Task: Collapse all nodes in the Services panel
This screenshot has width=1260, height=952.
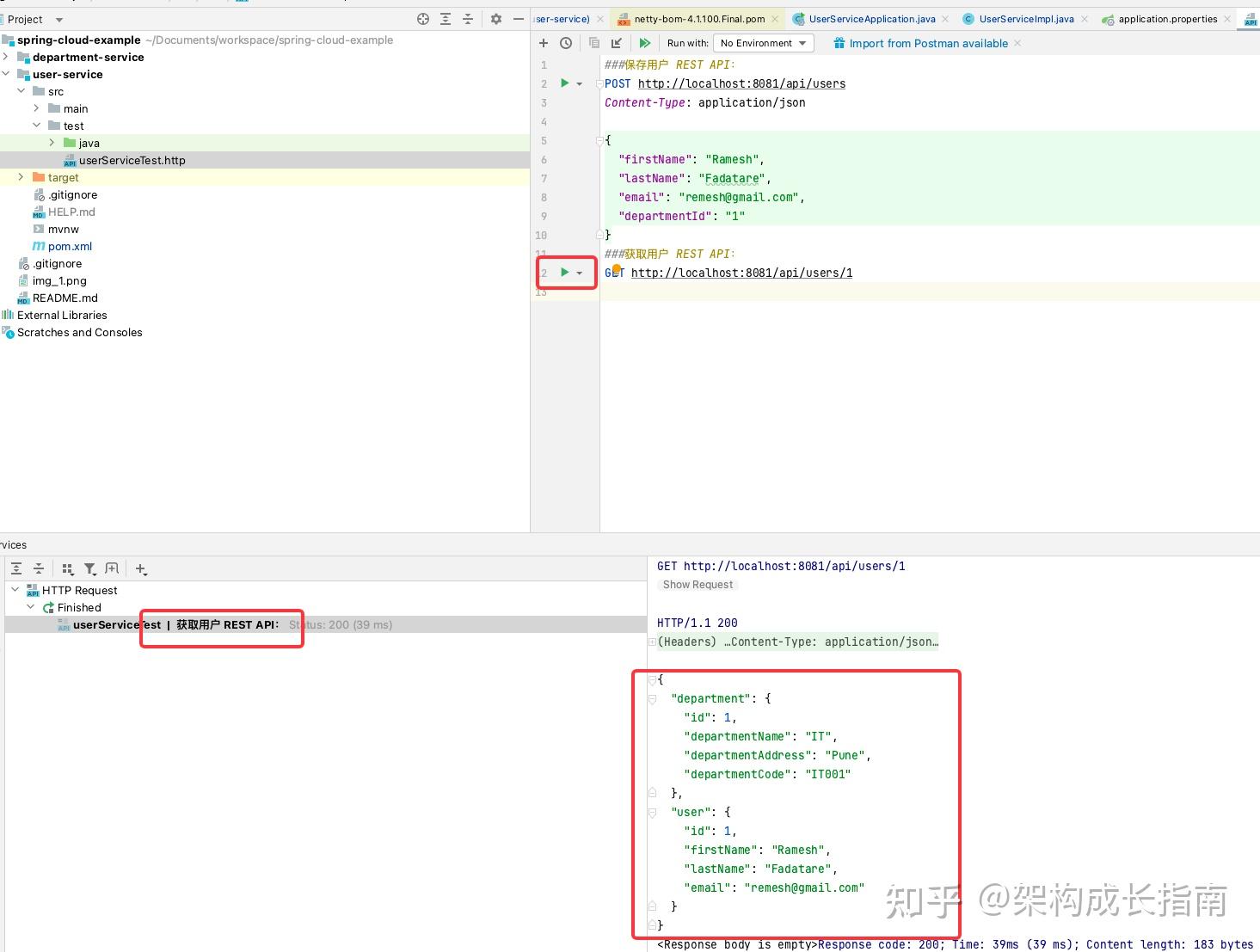Action: (x=39, y=568)
